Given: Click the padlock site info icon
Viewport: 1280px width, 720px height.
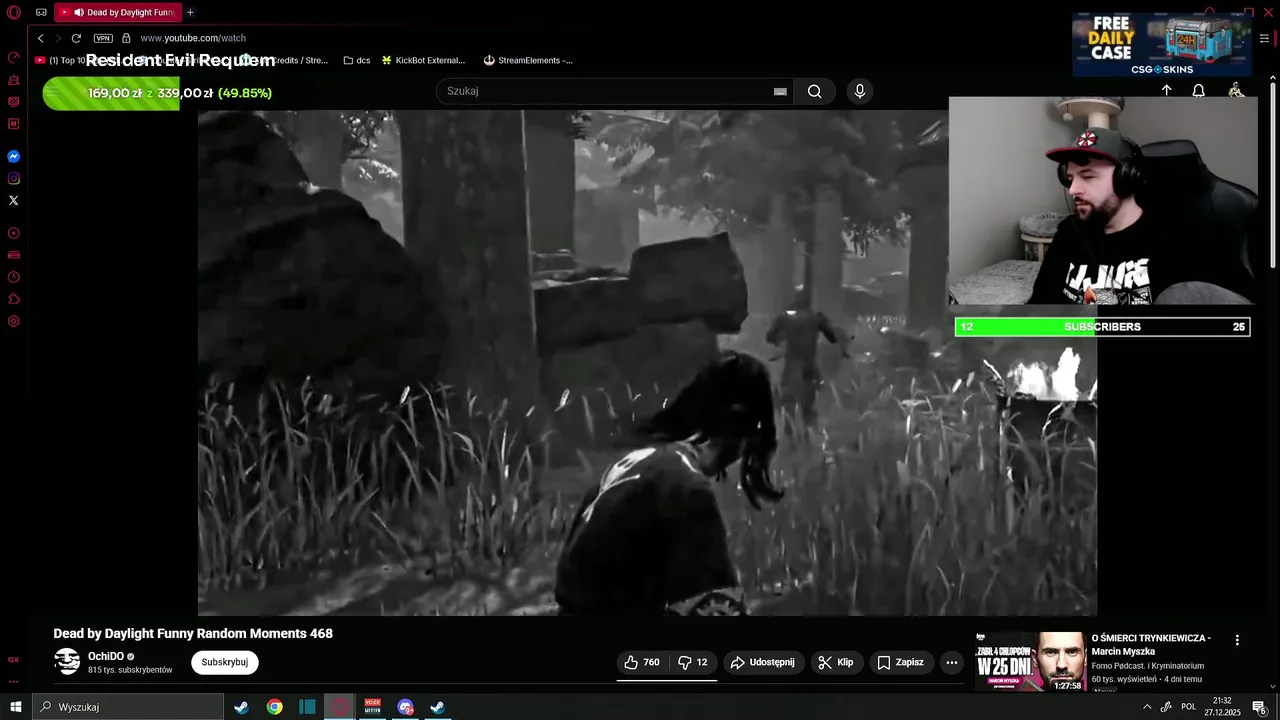Looking at the screenshot, I should [x=126, y=38].
